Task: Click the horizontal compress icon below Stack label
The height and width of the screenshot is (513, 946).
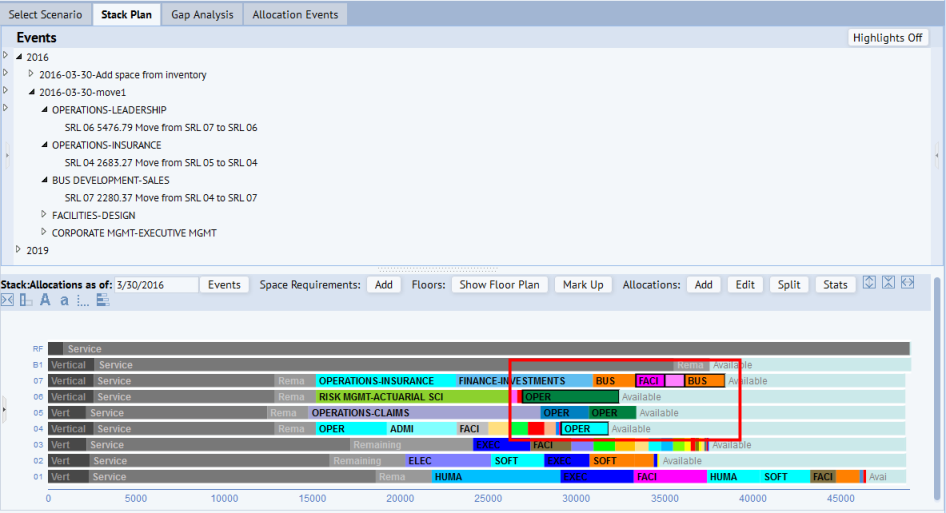Action: point(7,300)
